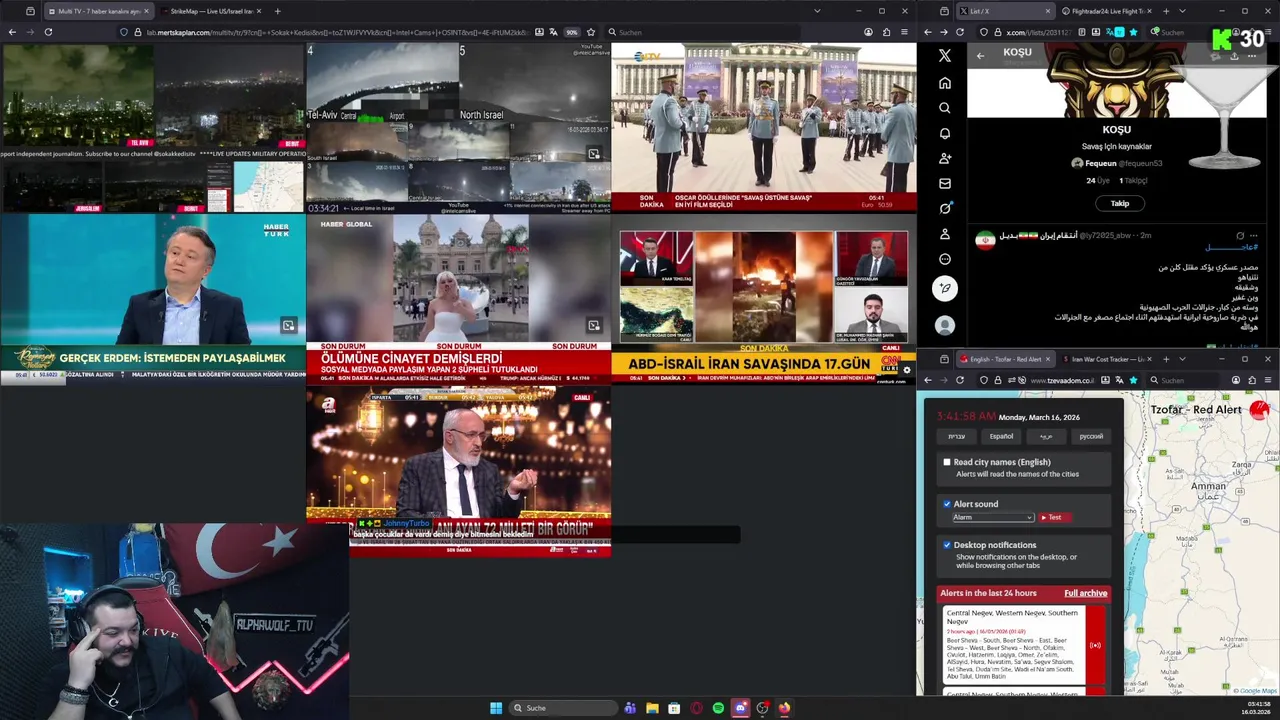Share the KOŞU list
1280x720 pixels.
tap(1234, 55)
